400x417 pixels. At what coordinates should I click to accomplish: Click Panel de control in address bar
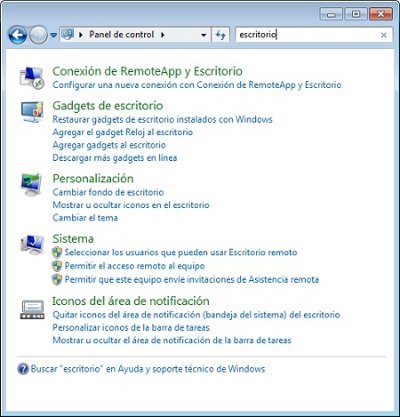point(121,34)
